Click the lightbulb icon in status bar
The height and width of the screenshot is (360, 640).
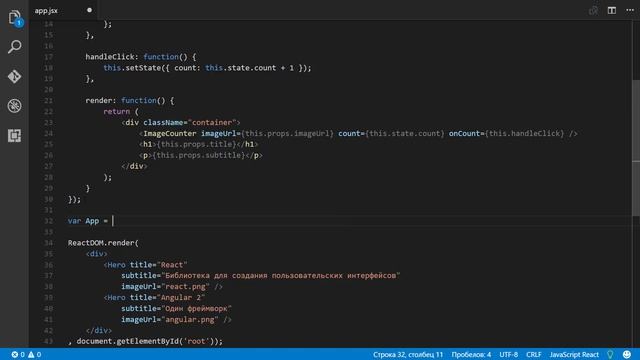610,354
